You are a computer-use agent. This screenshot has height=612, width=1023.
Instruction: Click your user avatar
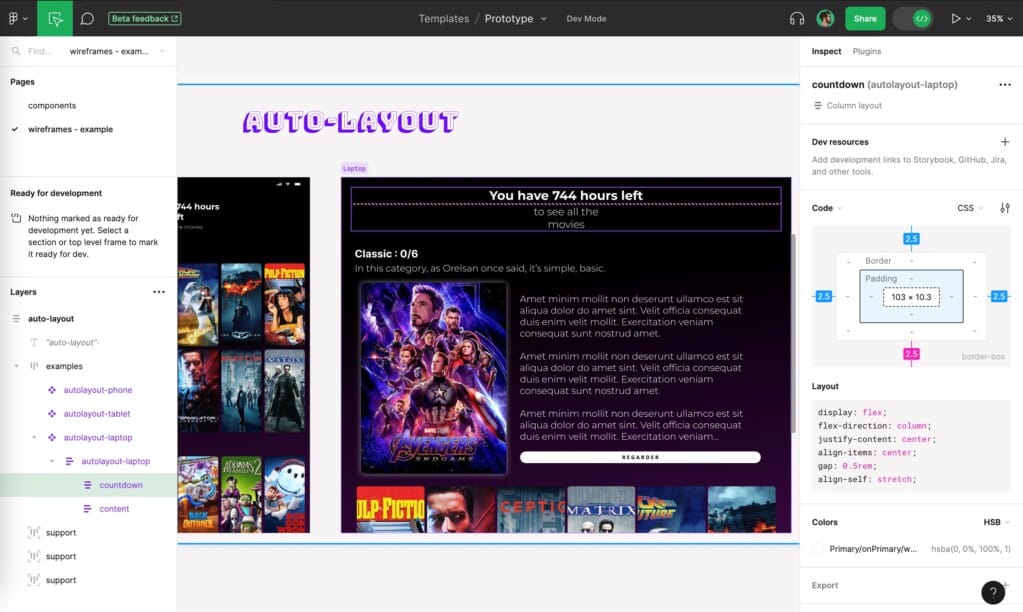tap(824, 17)
